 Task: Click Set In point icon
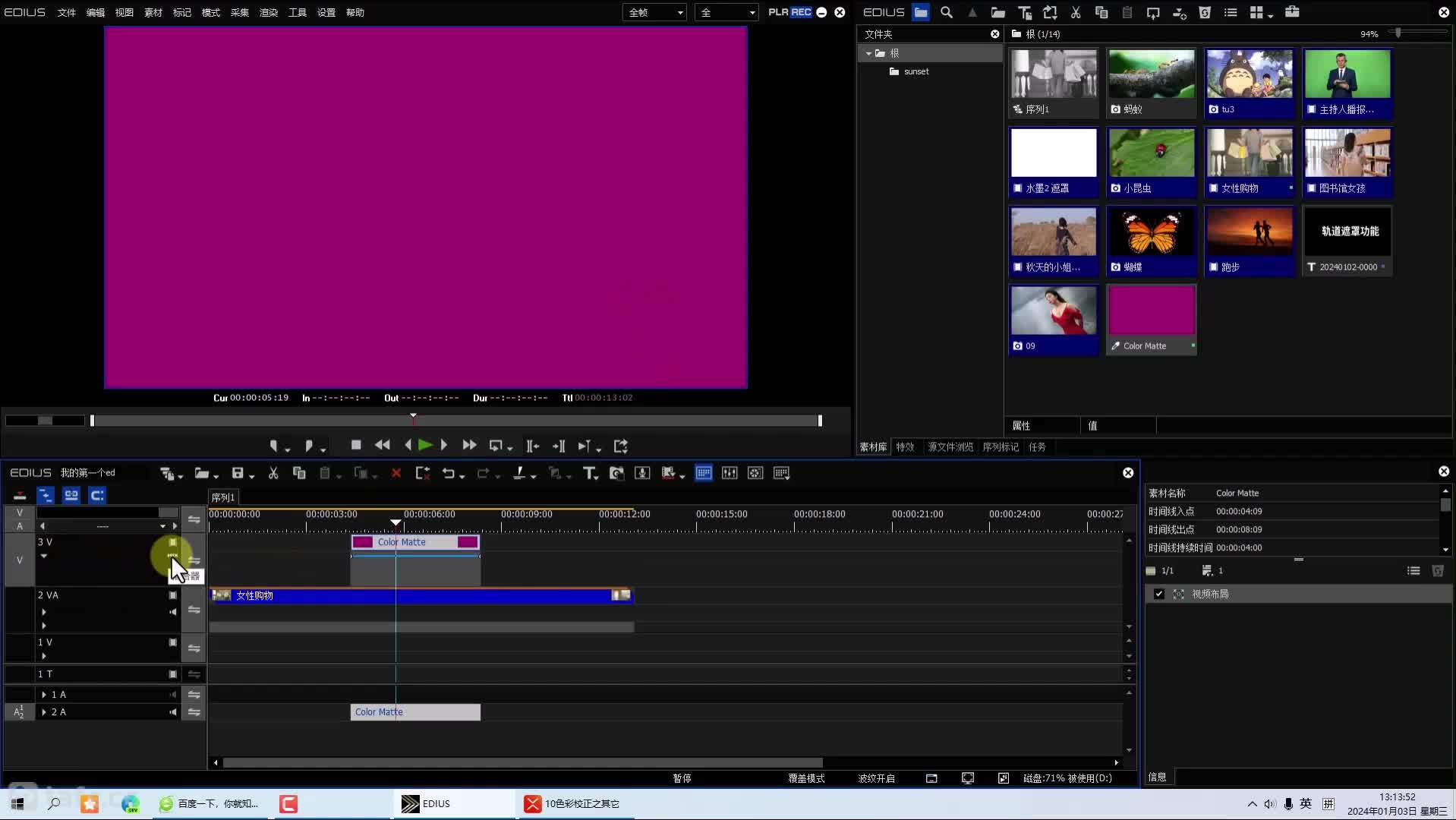[274, 446]
